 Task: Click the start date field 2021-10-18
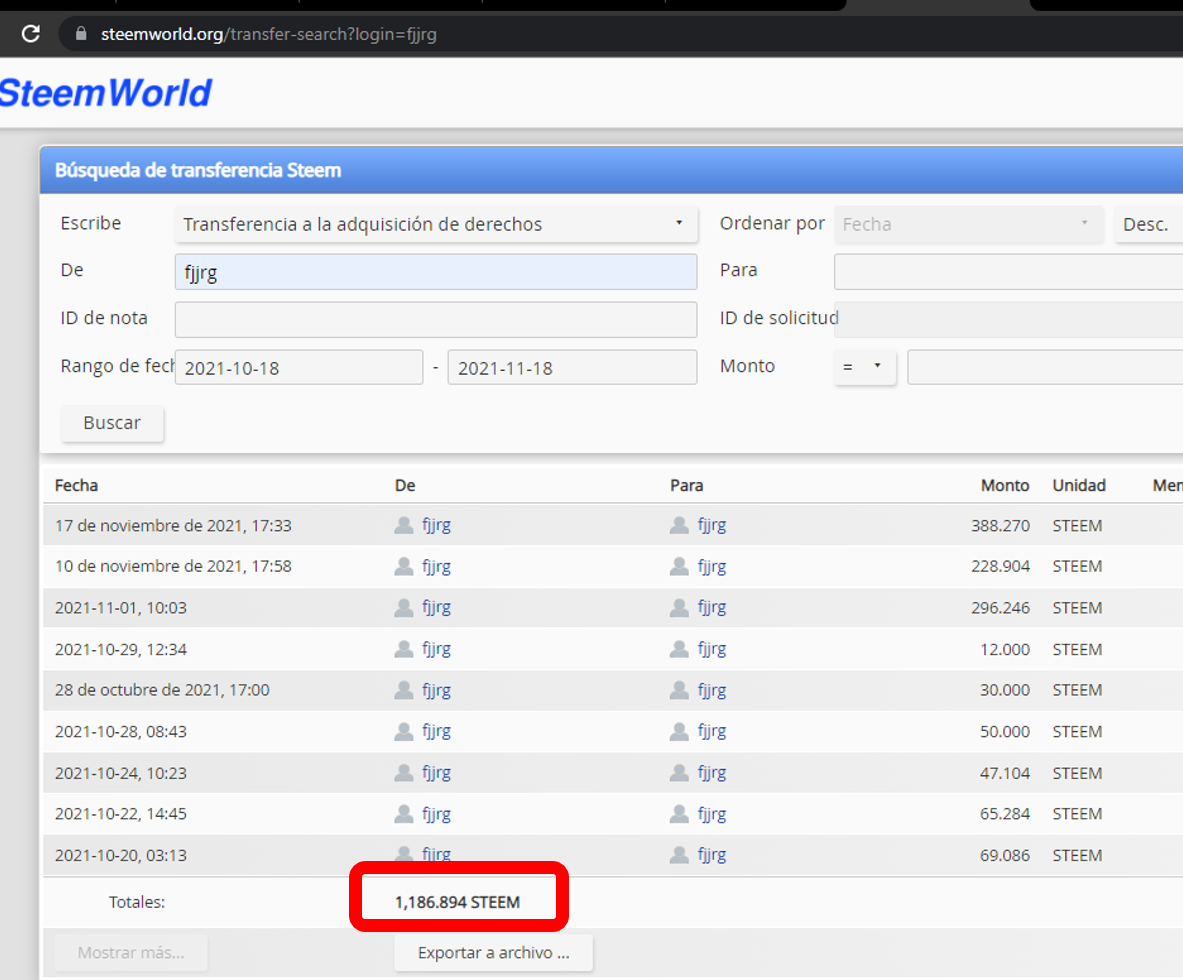(x=299, y=367)
